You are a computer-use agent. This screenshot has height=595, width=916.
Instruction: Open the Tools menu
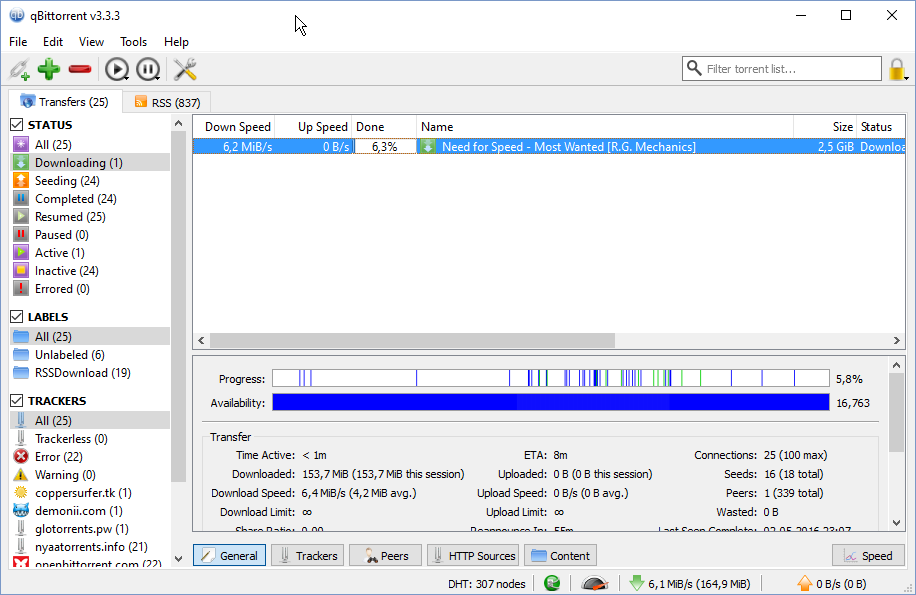133,42
